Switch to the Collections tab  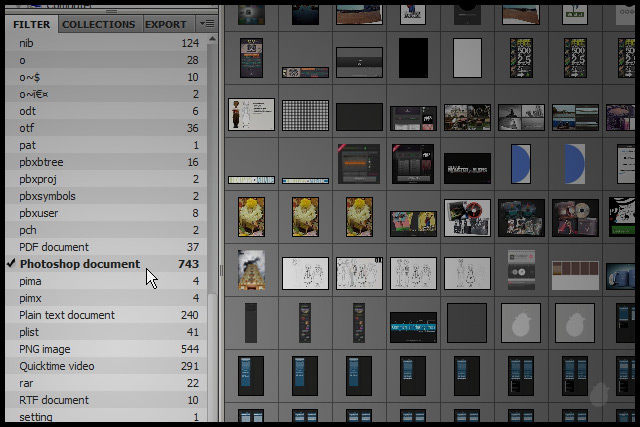point(98,24)
